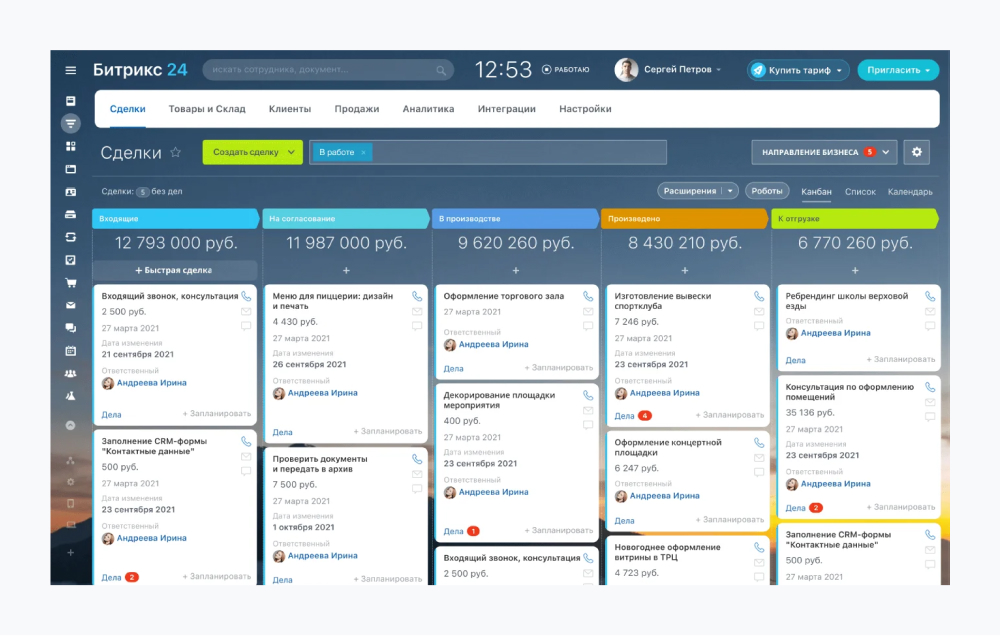This screenshot has height=636, width=1000.
Task: Expand the Создать сделку dropdown arrow
Action: coord(292,152)
